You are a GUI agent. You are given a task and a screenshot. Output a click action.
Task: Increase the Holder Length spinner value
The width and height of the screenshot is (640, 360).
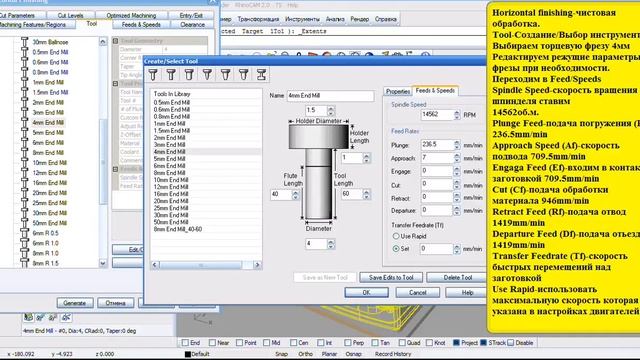[x=367, y=156]
